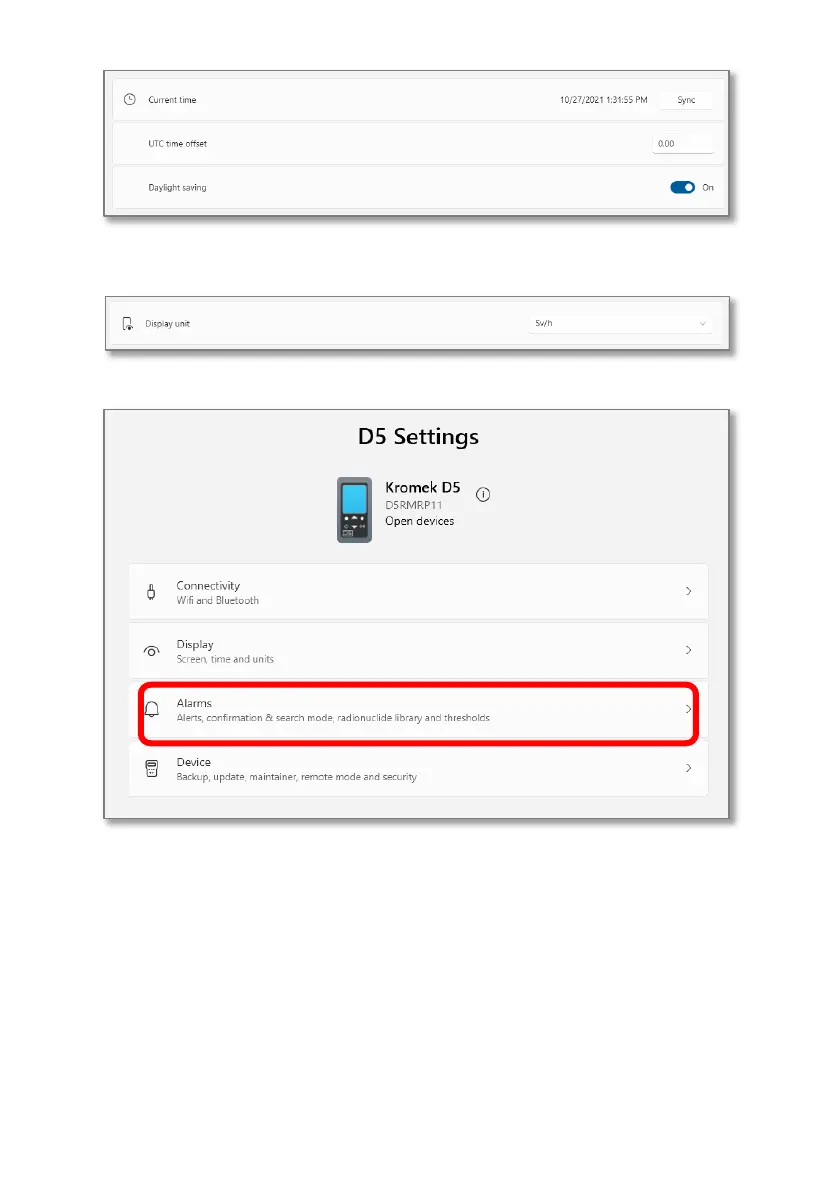Open Connectivity Wifi and Bluetooth settings
The width and height of the screenshot is (839, 1191).
coord(418,592)
